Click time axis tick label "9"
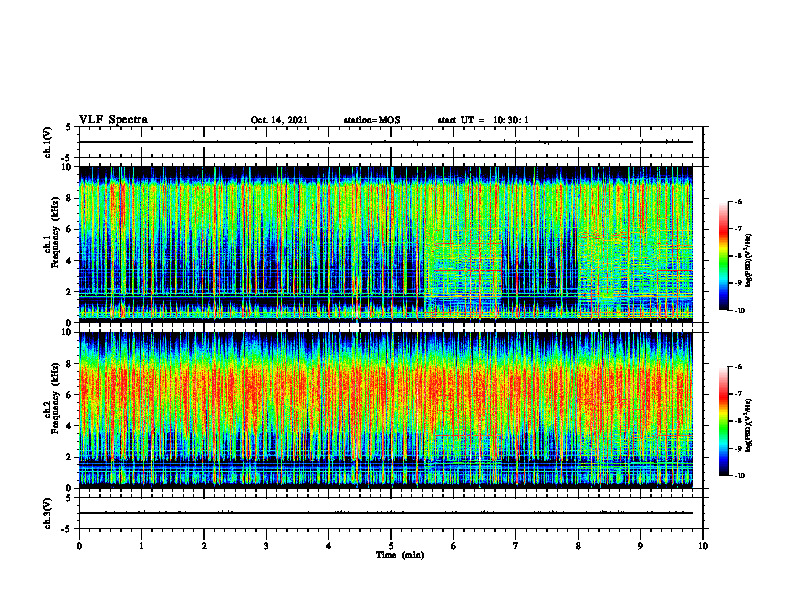The height and width of the screenshot is (612, 792). click(640, 546)
